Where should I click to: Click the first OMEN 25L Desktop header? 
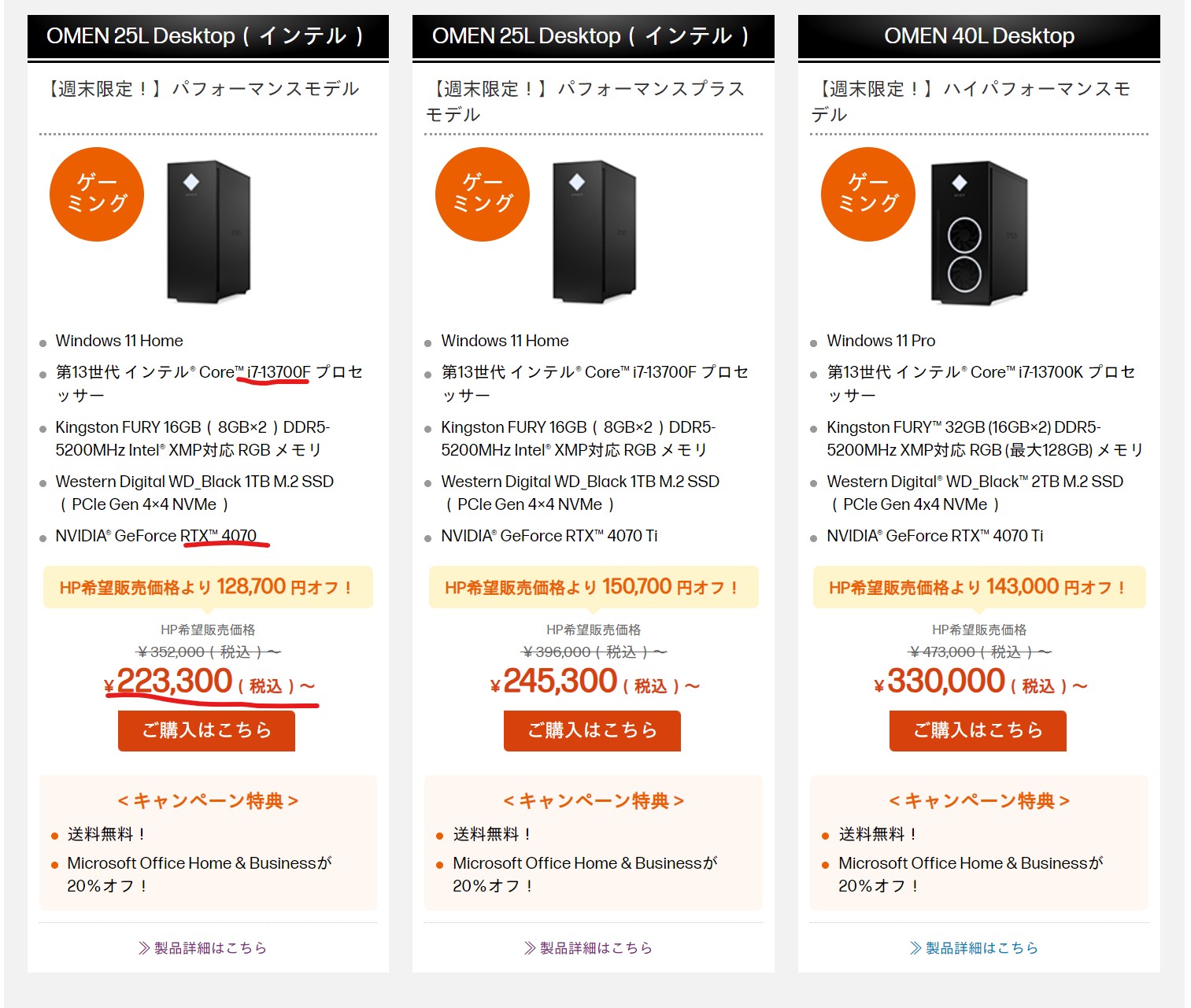[x=208, y=36]
